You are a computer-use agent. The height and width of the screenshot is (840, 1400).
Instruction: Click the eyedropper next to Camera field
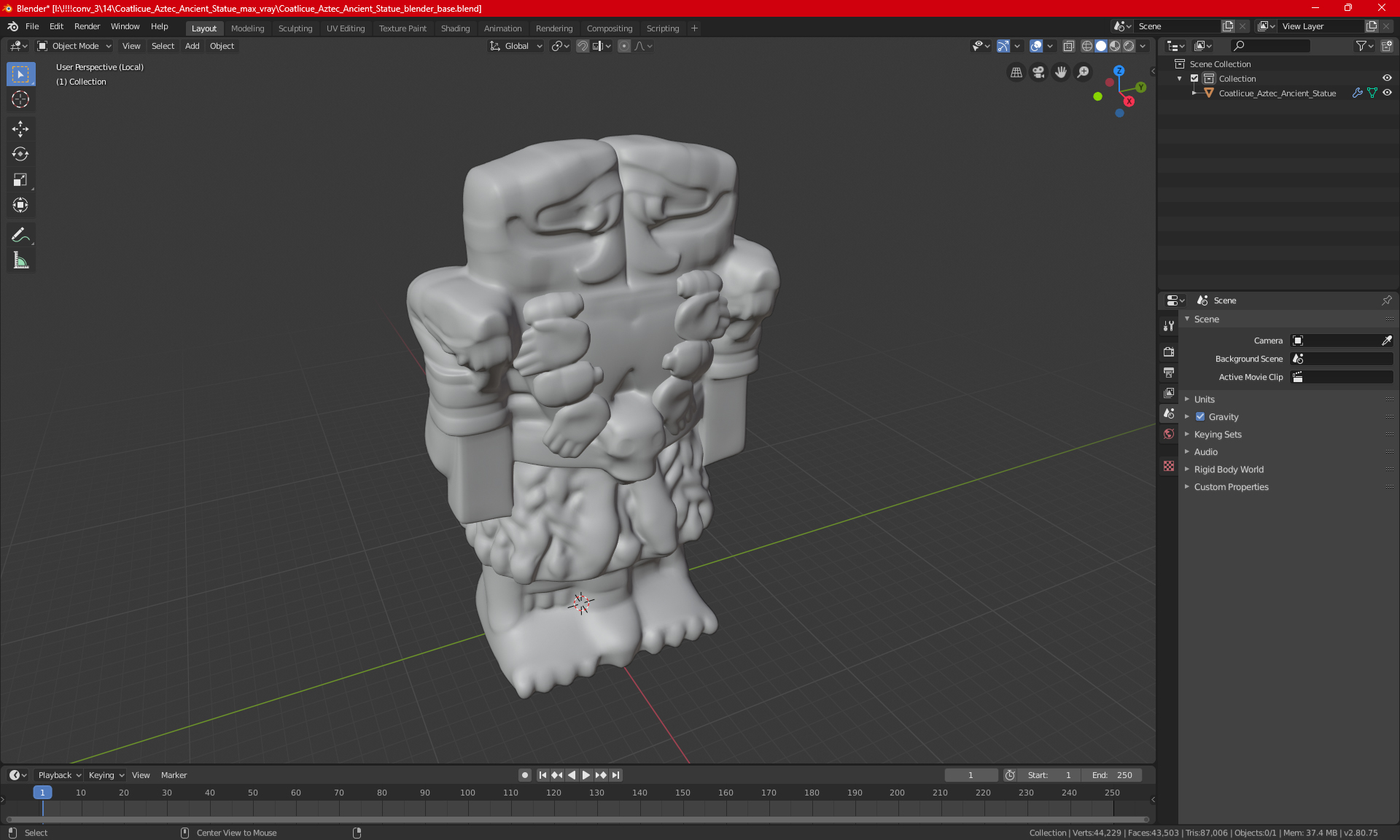[1386, 341]
